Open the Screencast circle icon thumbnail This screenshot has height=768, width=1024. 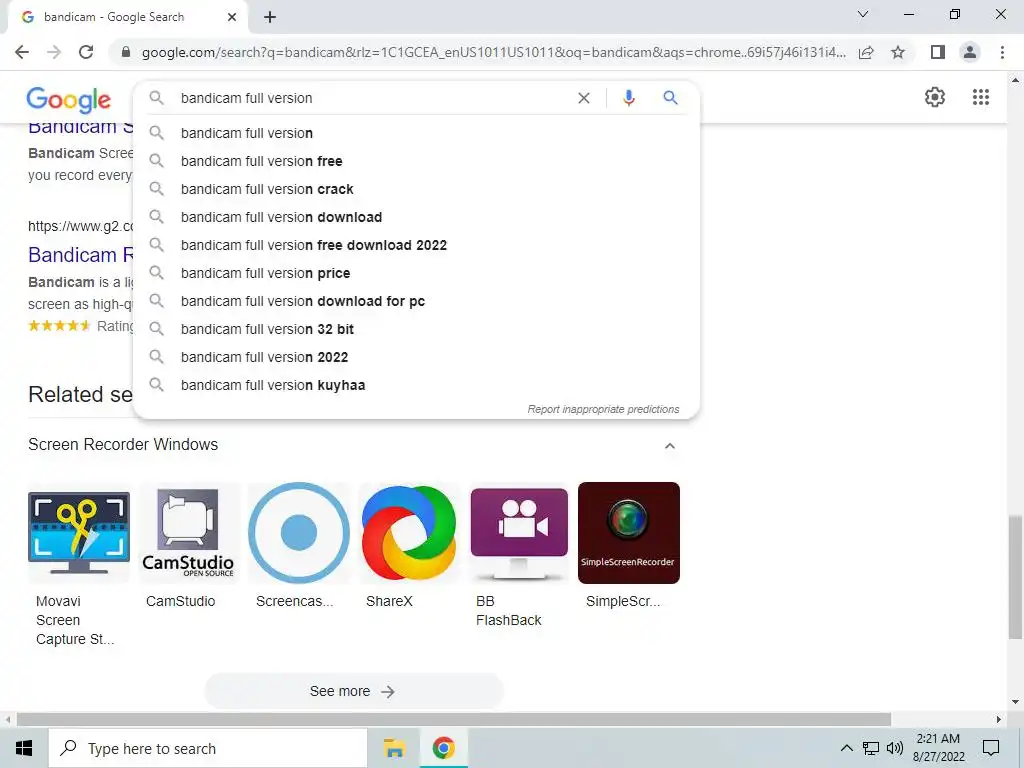pos(299,533)
